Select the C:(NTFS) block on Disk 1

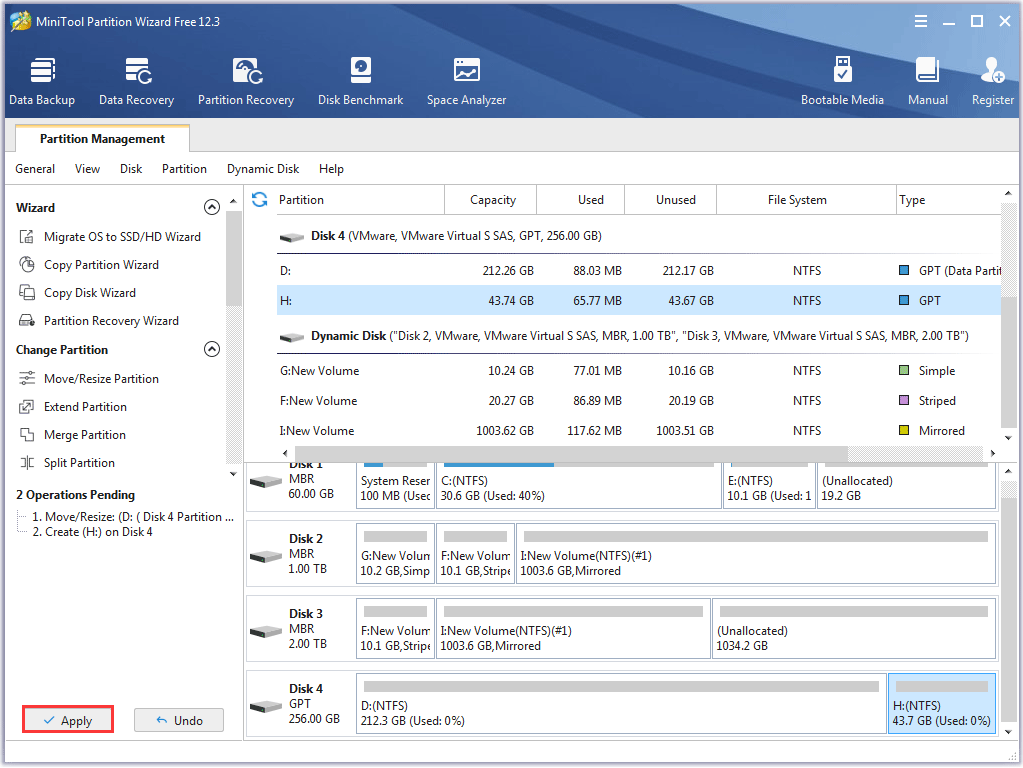[x=579, y=485]
